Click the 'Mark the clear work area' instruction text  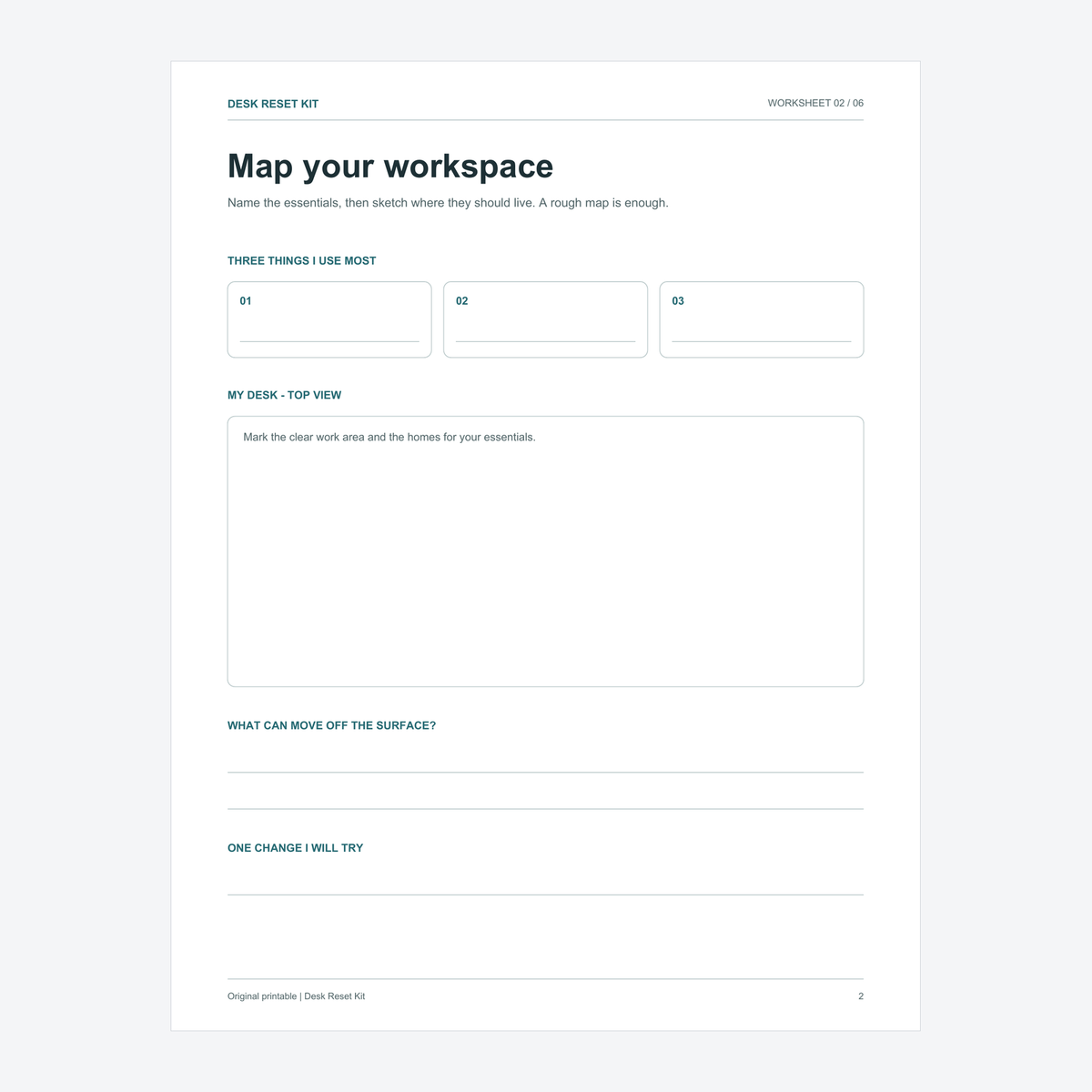[389, 437]
